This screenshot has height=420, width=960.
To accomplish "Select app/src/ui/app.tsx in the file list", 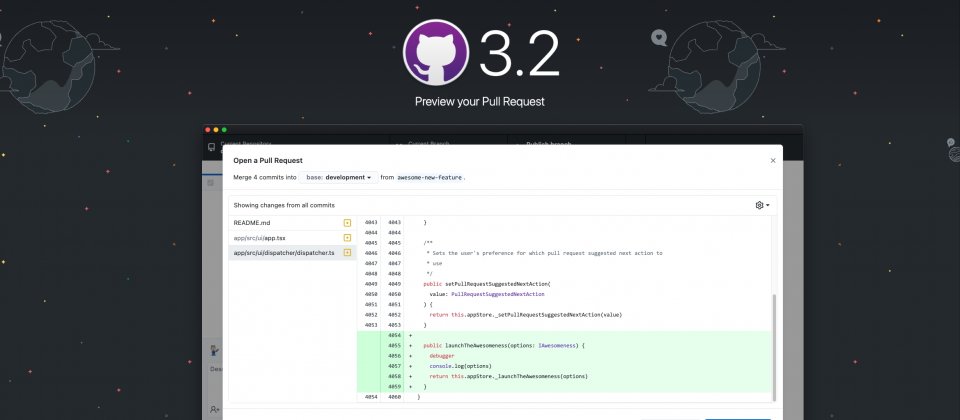I will (x=293, y=238).
